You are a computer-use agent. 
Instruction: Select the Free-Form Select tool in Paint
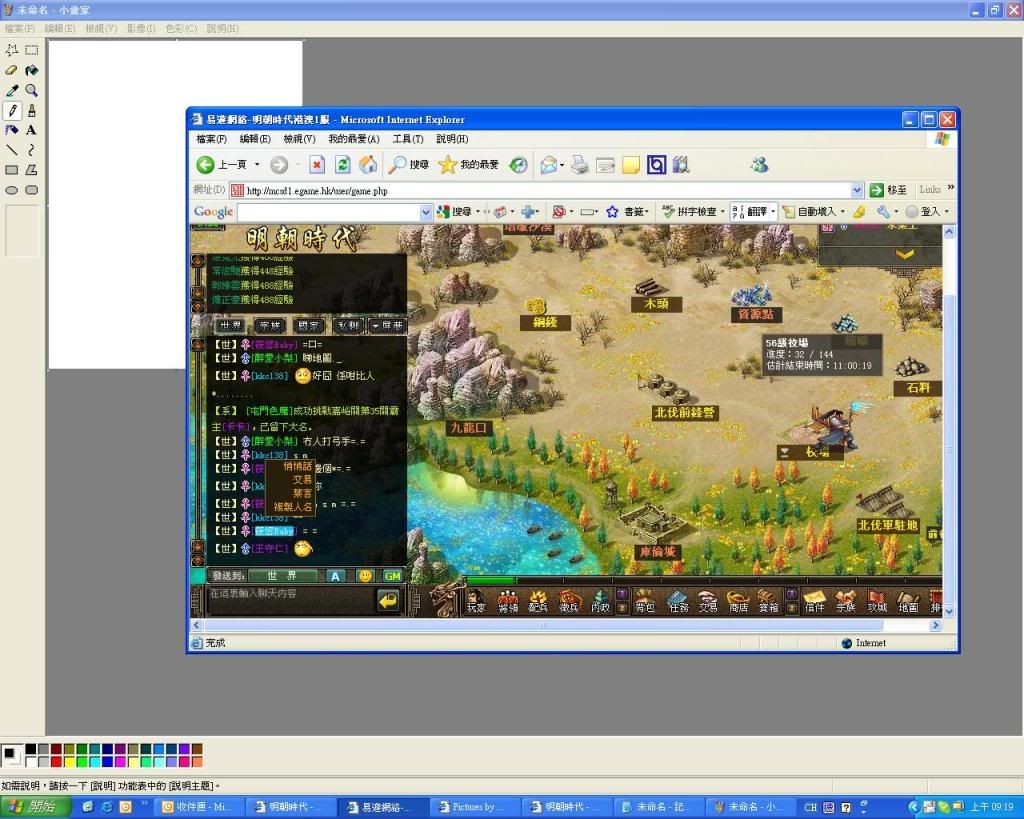tap(12, 50)
